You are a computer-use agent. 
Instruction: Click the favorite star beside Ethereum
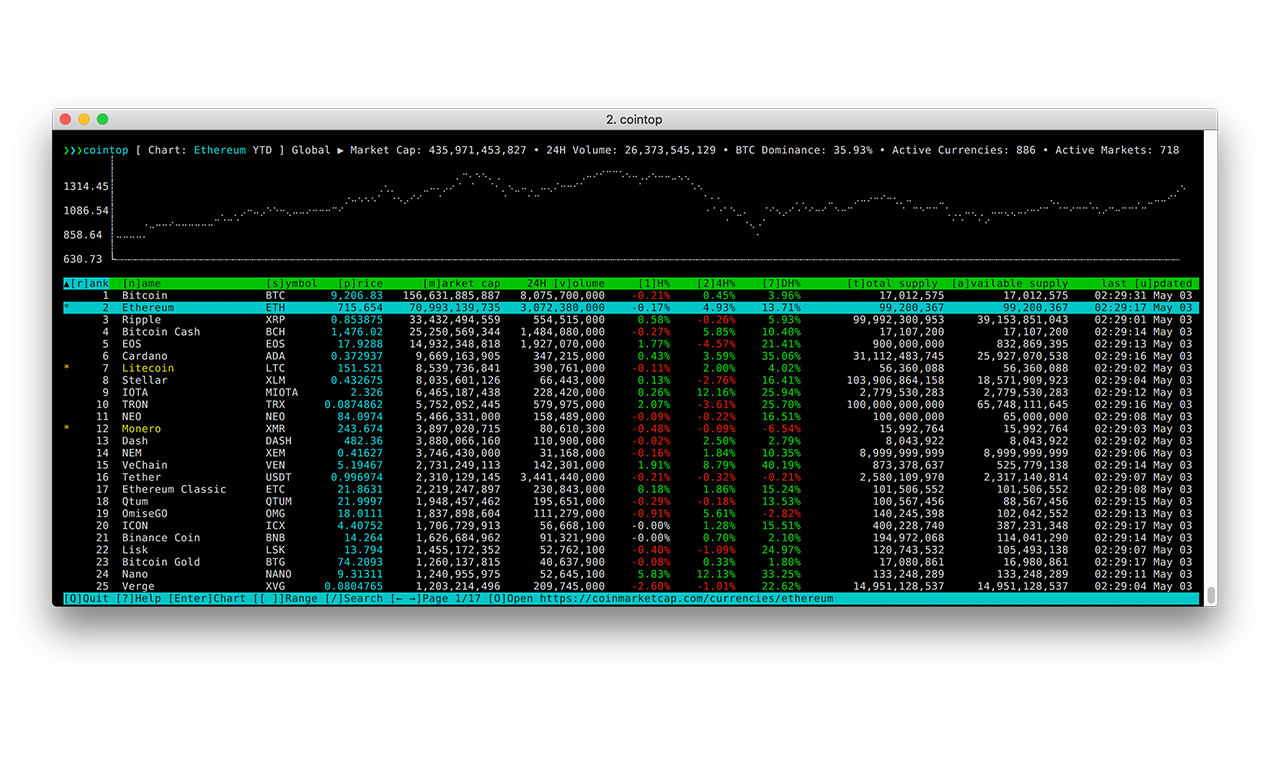tap(67, 308)
